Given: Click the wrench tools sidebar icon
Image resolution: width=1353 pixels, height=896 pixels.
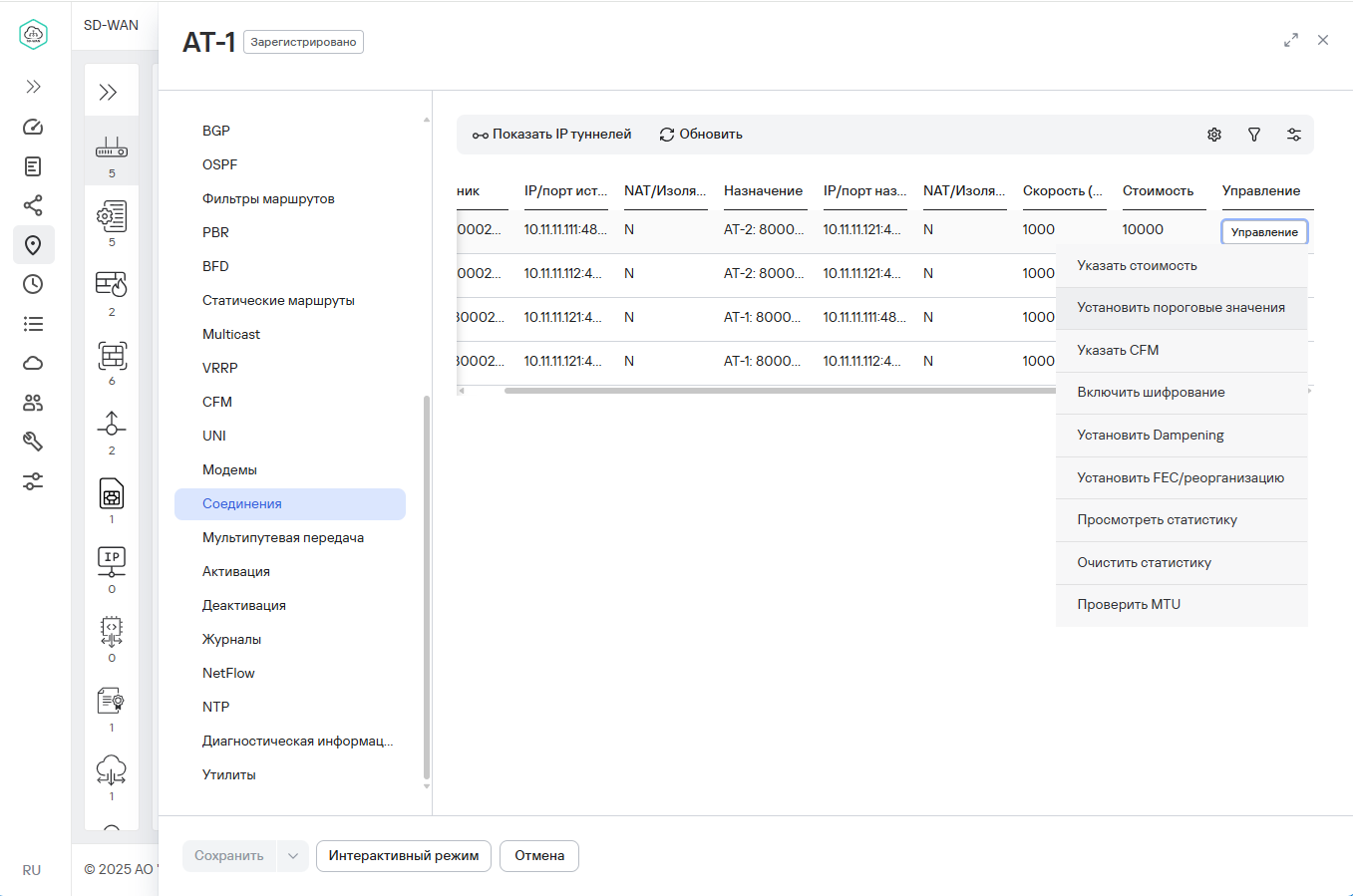Looking at the screenshot, I should (x=33, y=442).
